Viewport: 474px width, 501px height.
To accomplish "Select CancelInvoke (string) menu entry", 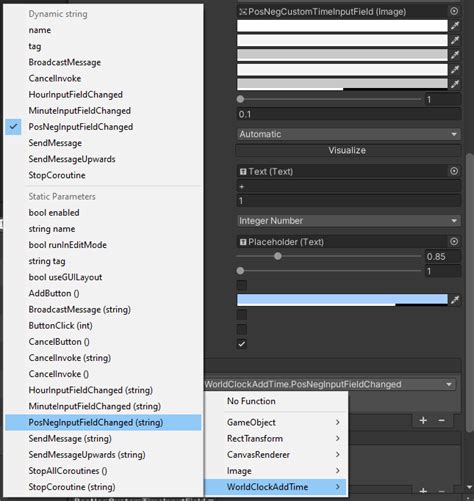I will point(103,358).
